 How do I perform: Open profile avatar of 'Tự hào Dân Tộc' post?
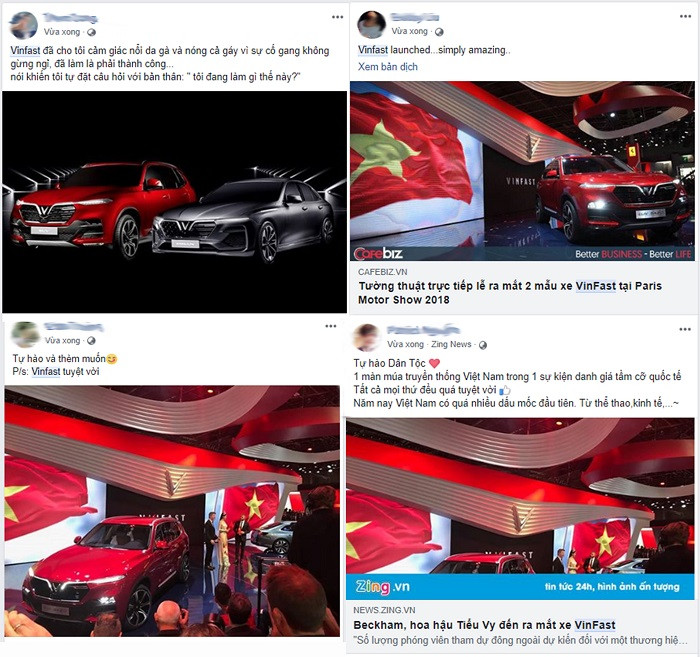coord(367,338)
